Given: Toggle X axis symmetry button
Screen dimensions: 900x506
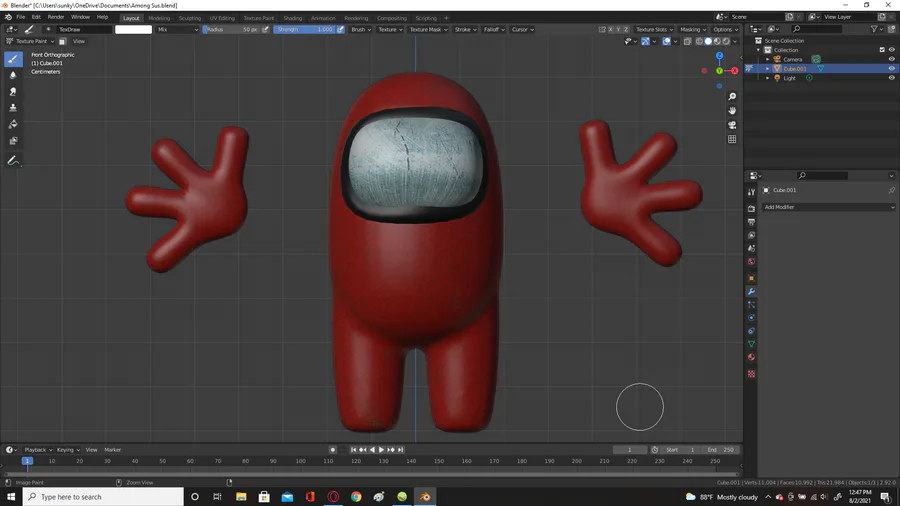Looking at the screenshot, I should (x=610, y=29).
